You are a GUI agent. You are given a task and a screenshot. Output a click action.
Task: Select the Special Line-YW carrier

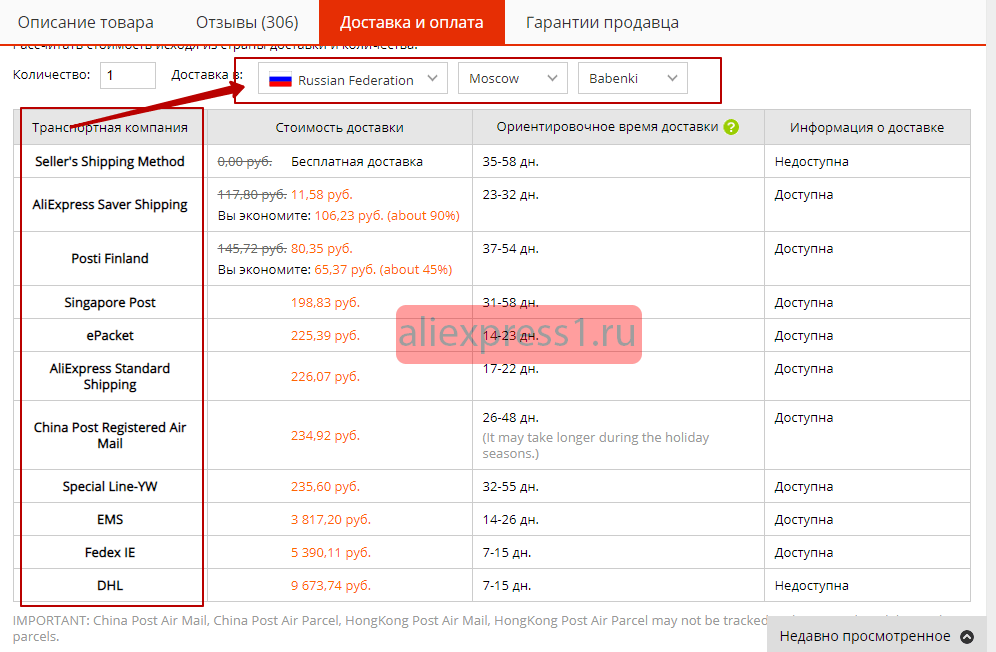pos(110,487)
